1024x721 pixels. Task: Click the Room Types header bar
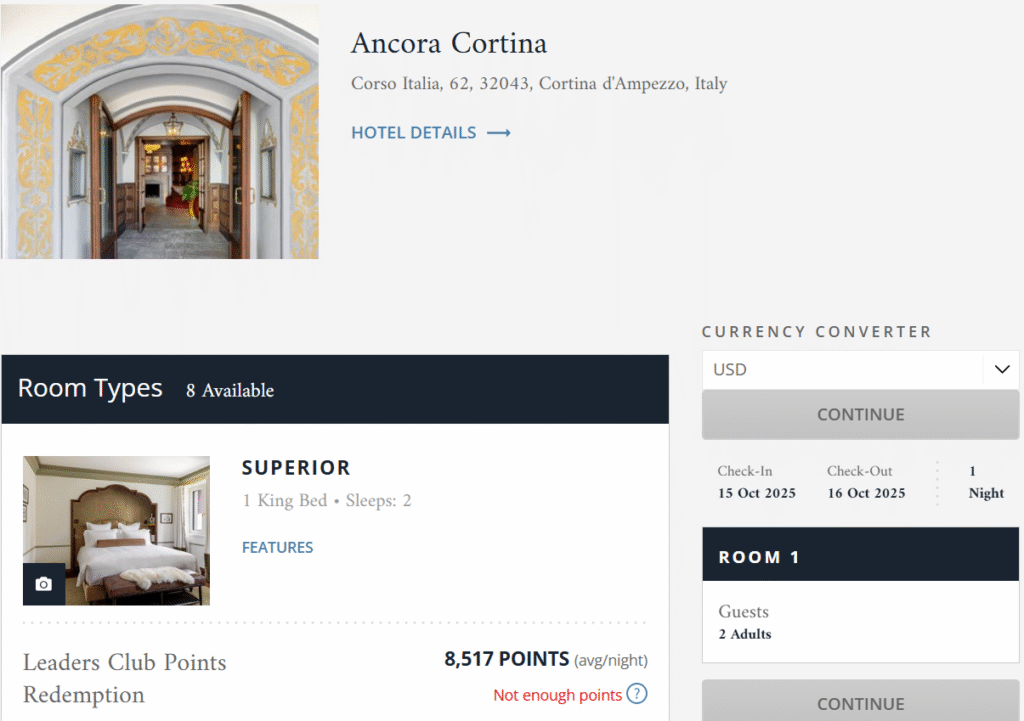coord(335,389)
